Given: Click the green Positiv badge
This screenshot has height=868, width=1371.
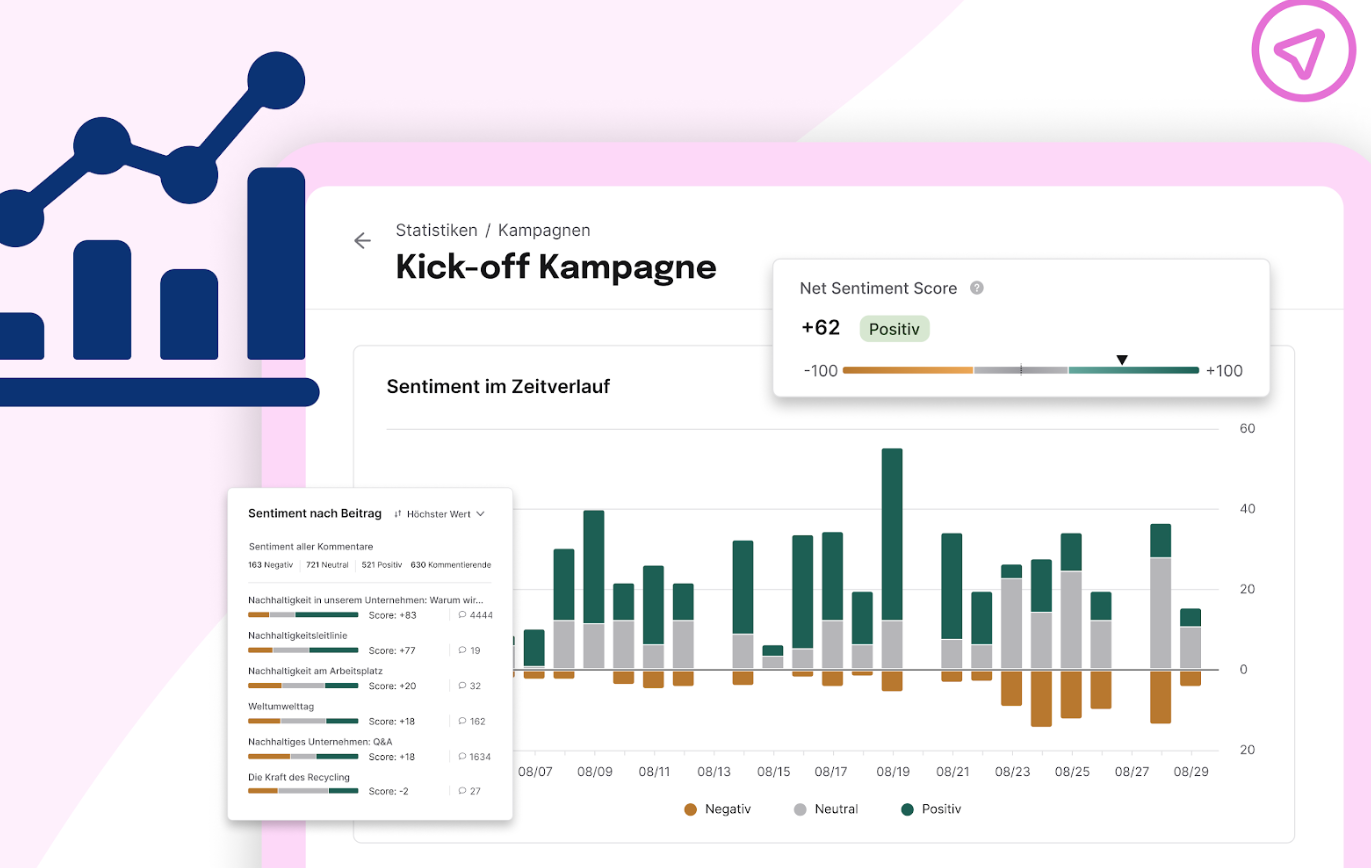Looking at the screenshot, I should click(x=893, y=329).
